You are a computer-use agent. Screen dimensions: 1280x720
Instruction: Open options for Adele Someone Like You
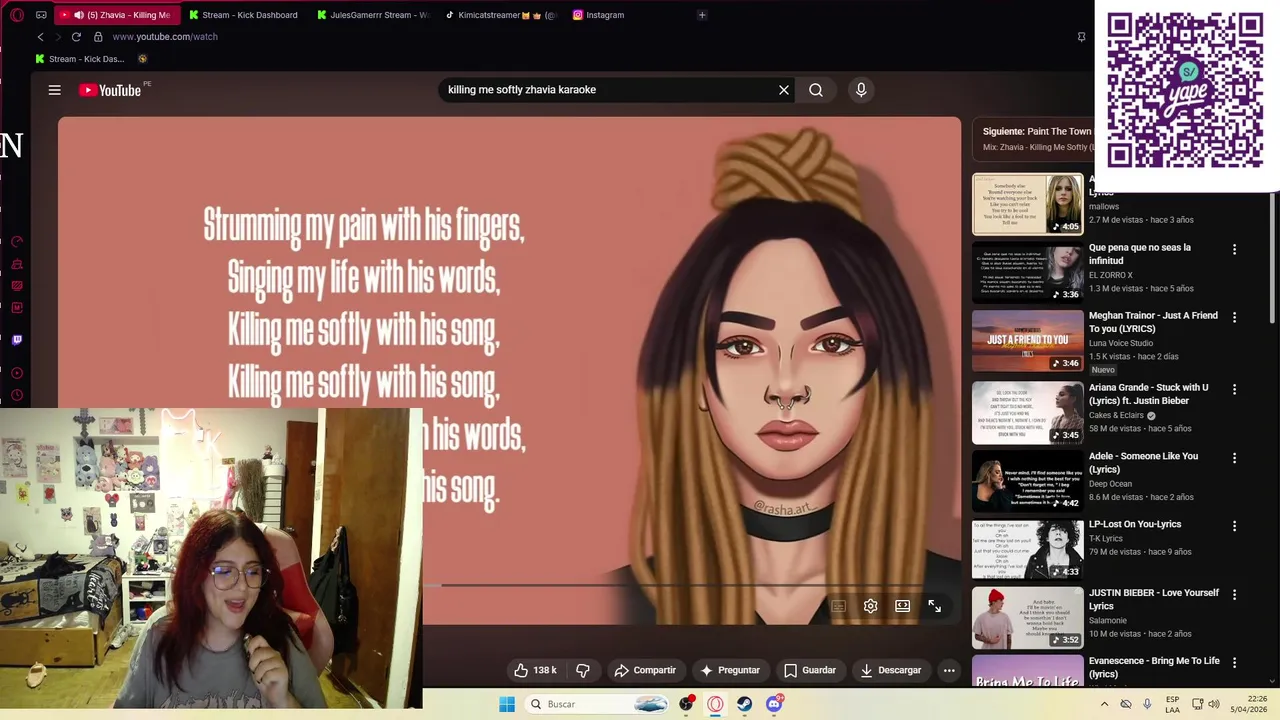pyautogui.click(x=1234, y=457)
